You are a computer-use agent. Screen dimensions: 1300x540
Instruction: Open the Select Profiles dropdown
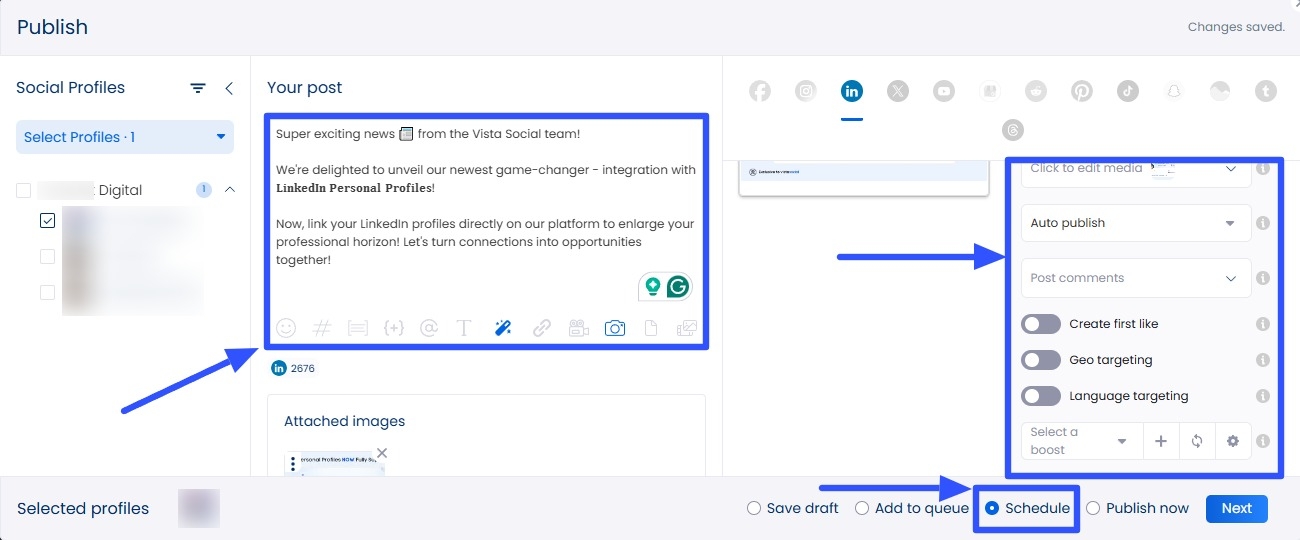(x=125, y=137)
